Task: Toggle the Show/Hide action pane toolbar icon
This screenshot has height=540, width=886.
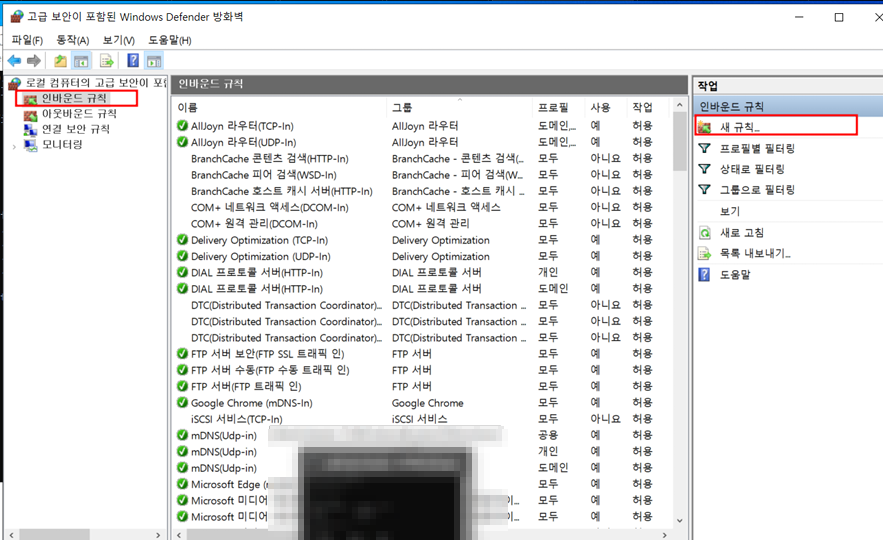Action: click(x=154, y=60)
